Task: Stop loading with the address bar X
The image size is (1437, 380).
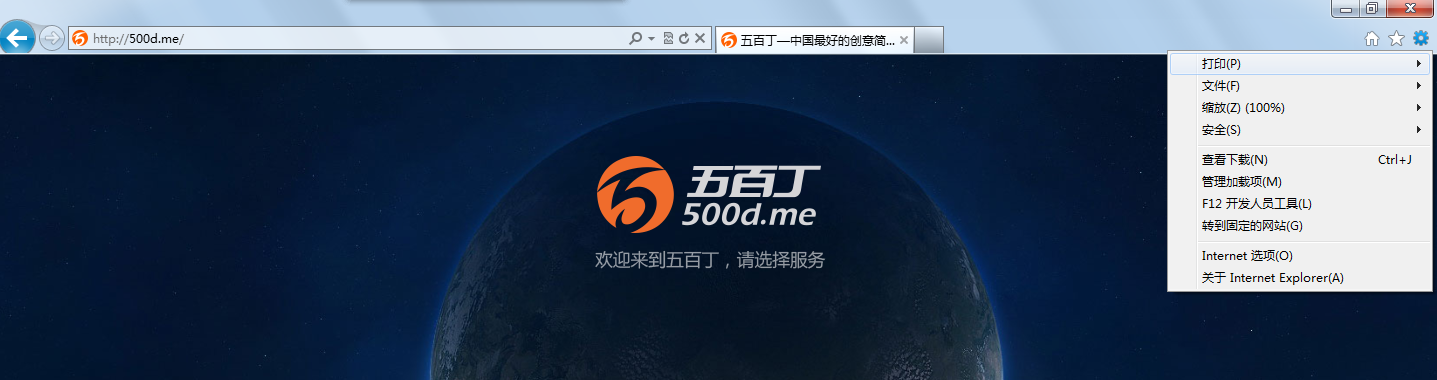Action: pos(700,39)
